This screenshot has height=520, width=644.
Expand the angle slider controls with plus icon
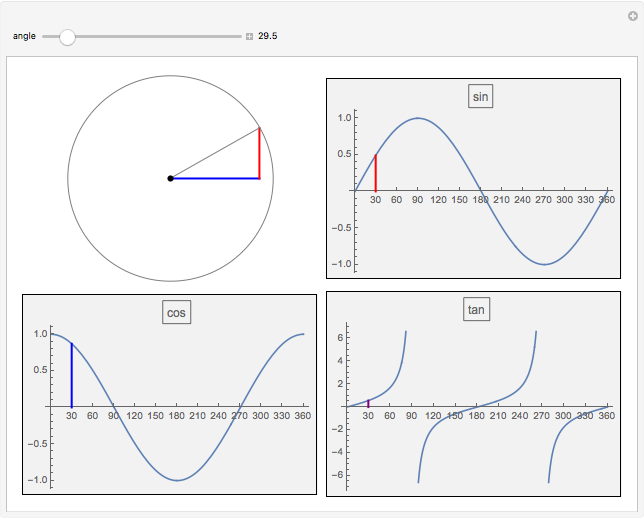click(x=250, y=37)
